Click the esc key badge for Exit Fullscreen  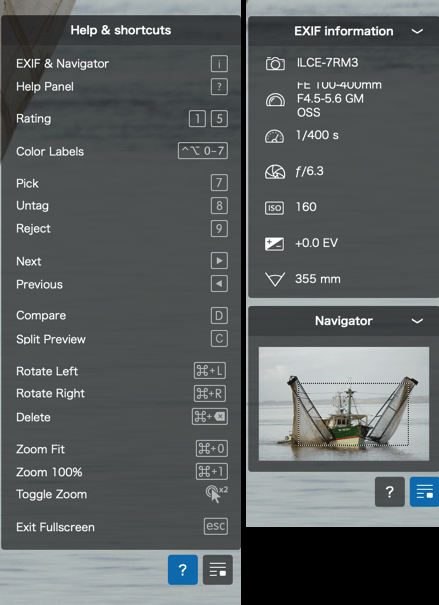click(216, 526)
